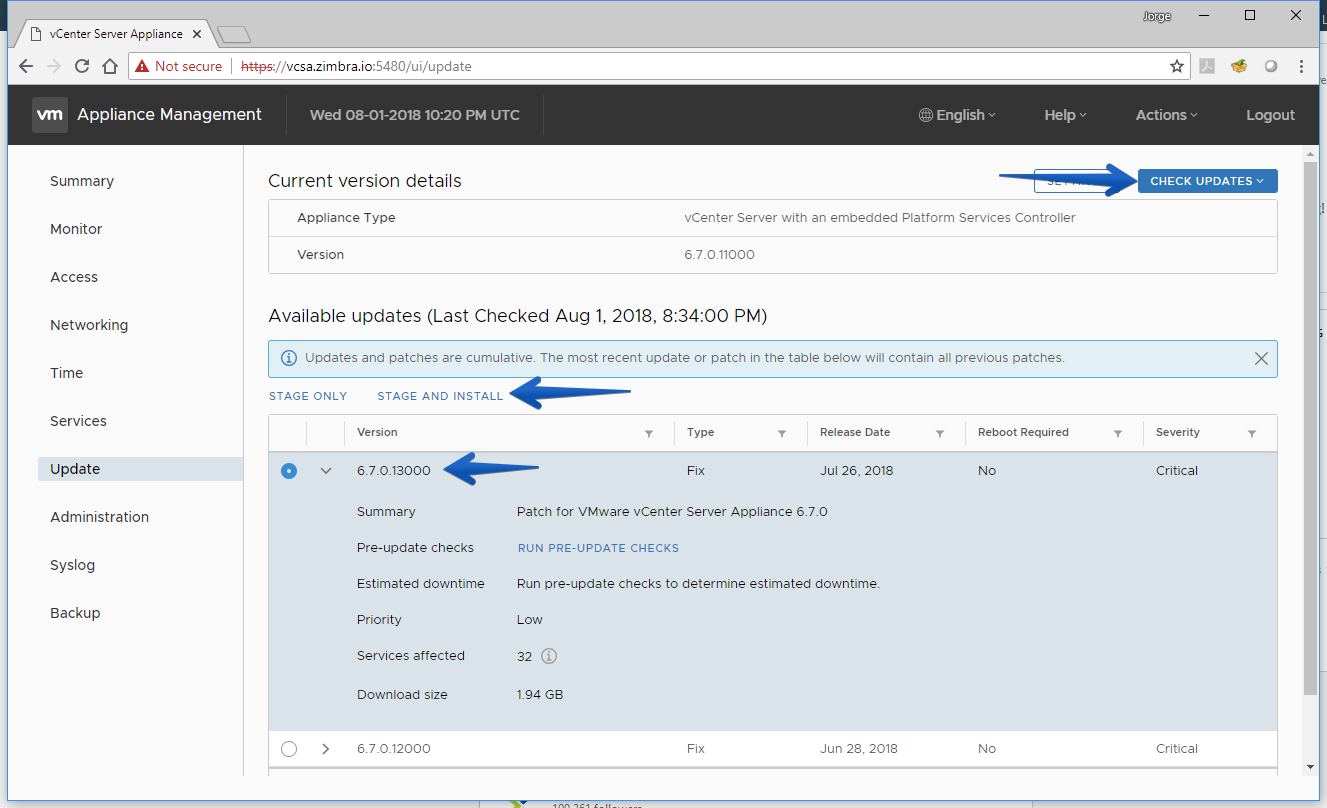Open the CHECK UPDATES dropdown

point(1207,181)
